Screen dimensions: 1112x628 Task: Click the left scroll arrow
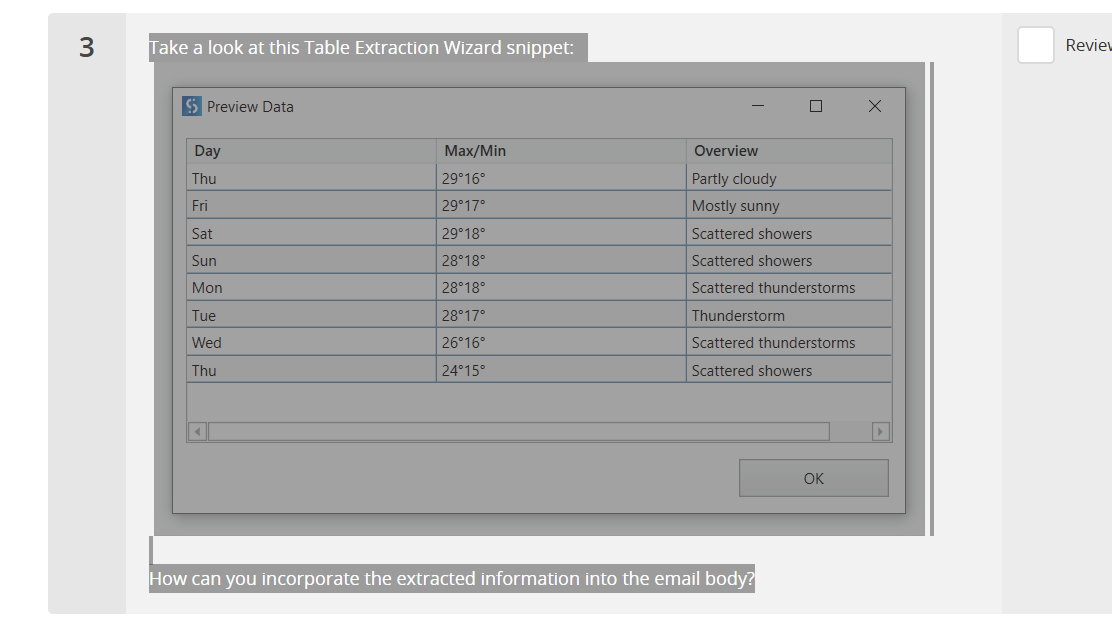click(197, 432)
